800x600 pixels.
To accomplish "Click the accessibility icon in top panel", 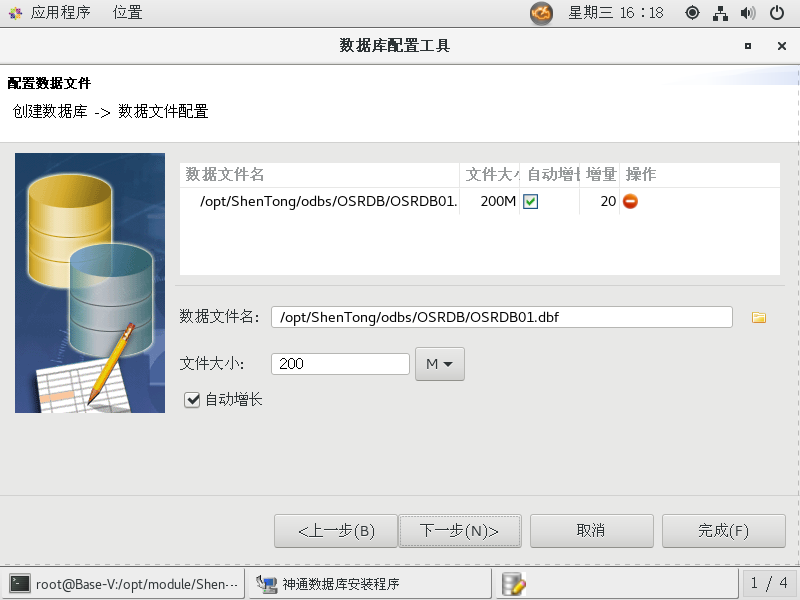I will 692,13.
